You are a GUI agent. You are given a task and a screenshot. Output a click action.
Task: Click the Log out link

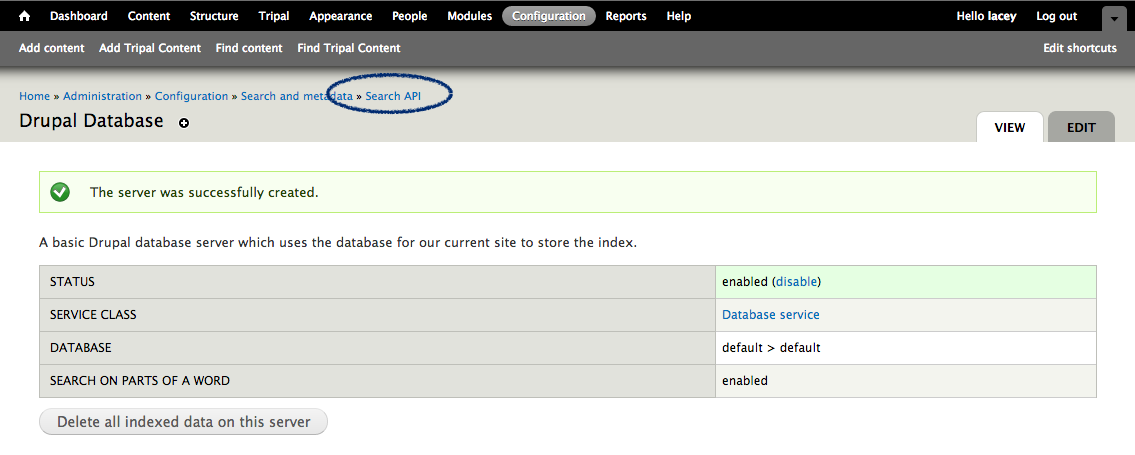[x=1056, y=16]
